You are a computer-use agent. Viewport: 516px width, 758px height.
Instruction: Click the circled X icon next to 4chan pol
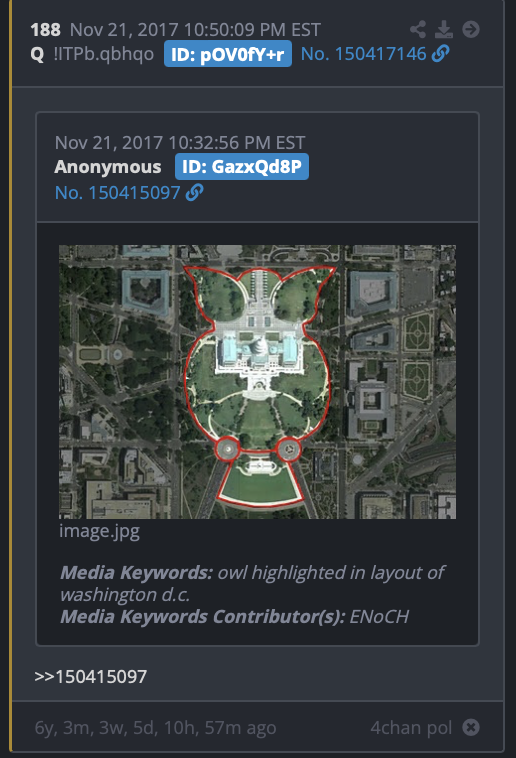pos(471,727)
